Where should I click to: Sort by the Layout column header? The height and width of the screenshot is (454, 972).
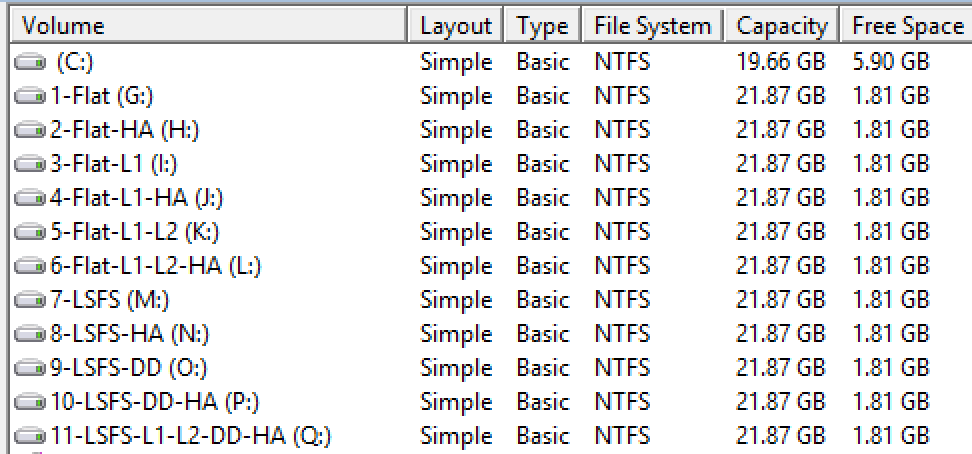[456, 26]
